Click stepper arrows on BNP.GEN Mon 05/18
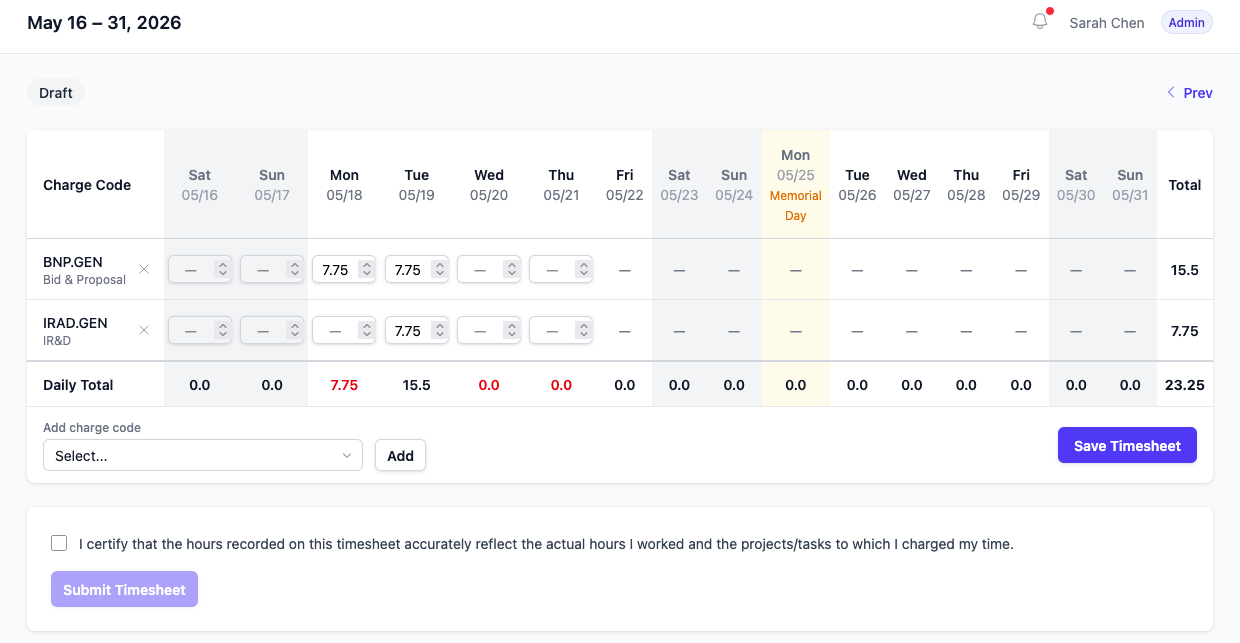 [366, 270]
